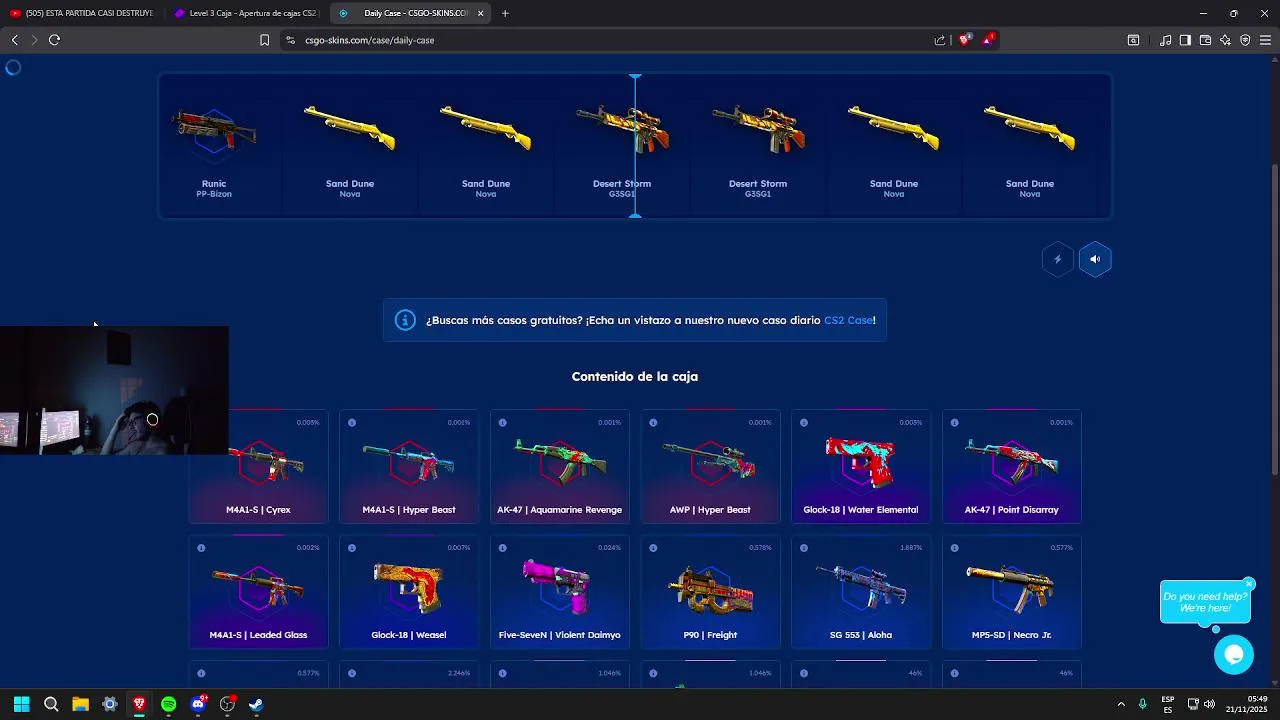
Task: Open Discord from the taskbar
Action: point(198,704)
